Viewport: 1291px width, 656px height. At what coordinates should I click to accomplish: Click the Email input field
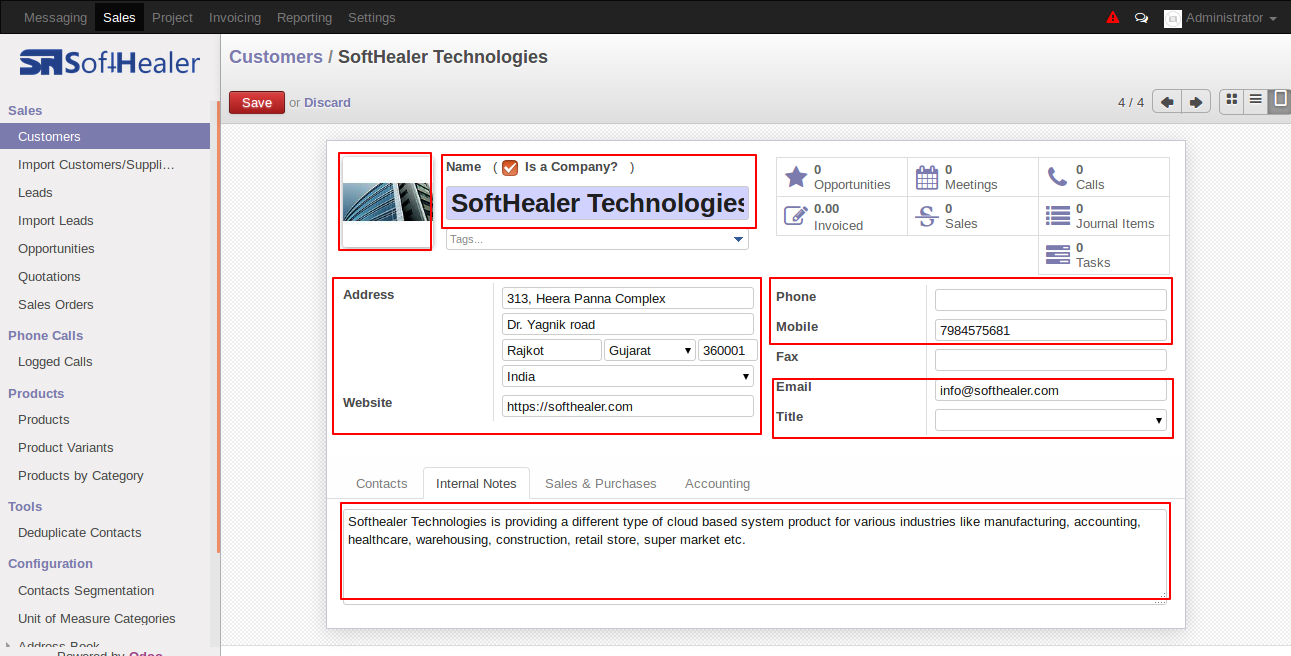[1051, 390]
